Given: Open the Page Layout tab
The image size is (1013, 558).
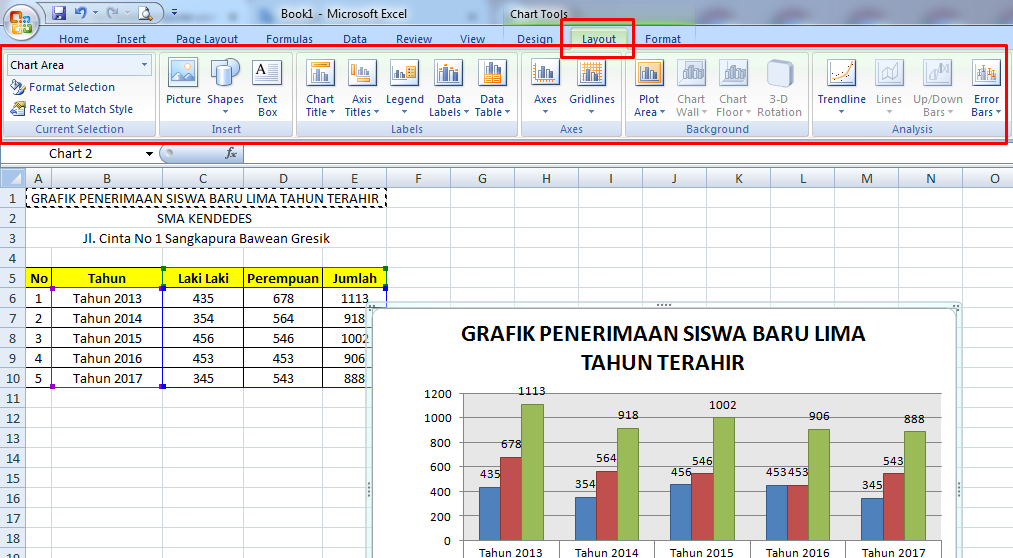Looking at the screenshot, I should [x=207, y=39].
